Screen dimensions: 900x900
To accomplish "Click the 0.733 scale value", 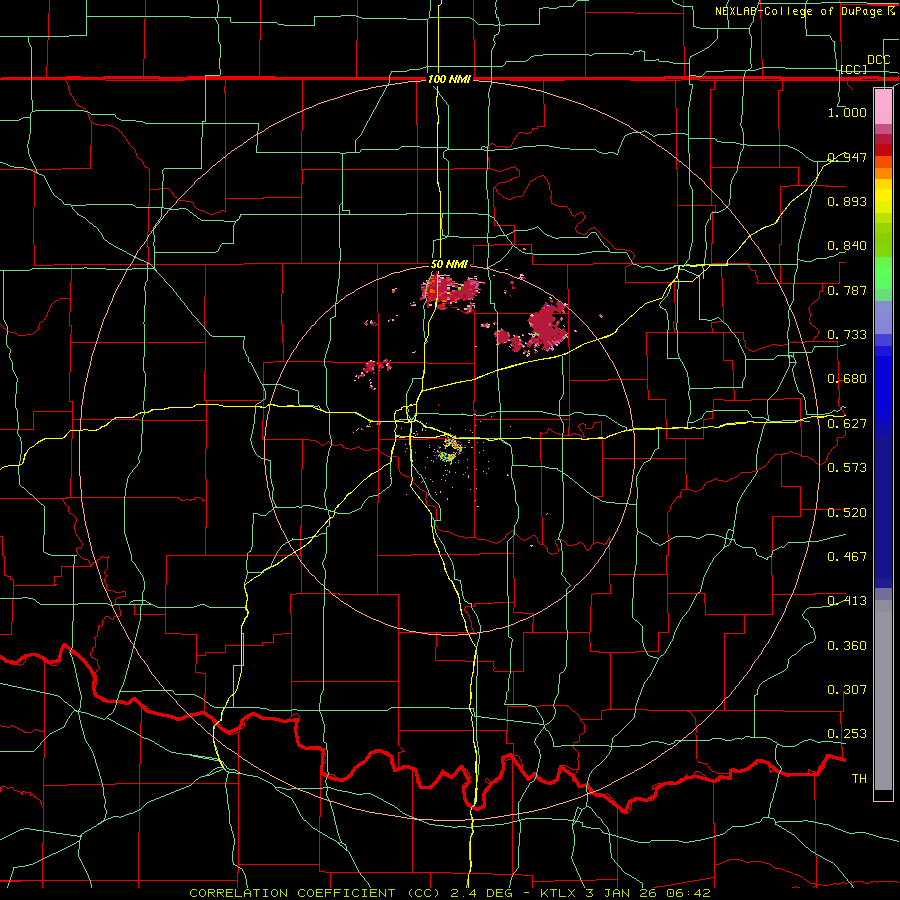I will click(x=847, y=335).
